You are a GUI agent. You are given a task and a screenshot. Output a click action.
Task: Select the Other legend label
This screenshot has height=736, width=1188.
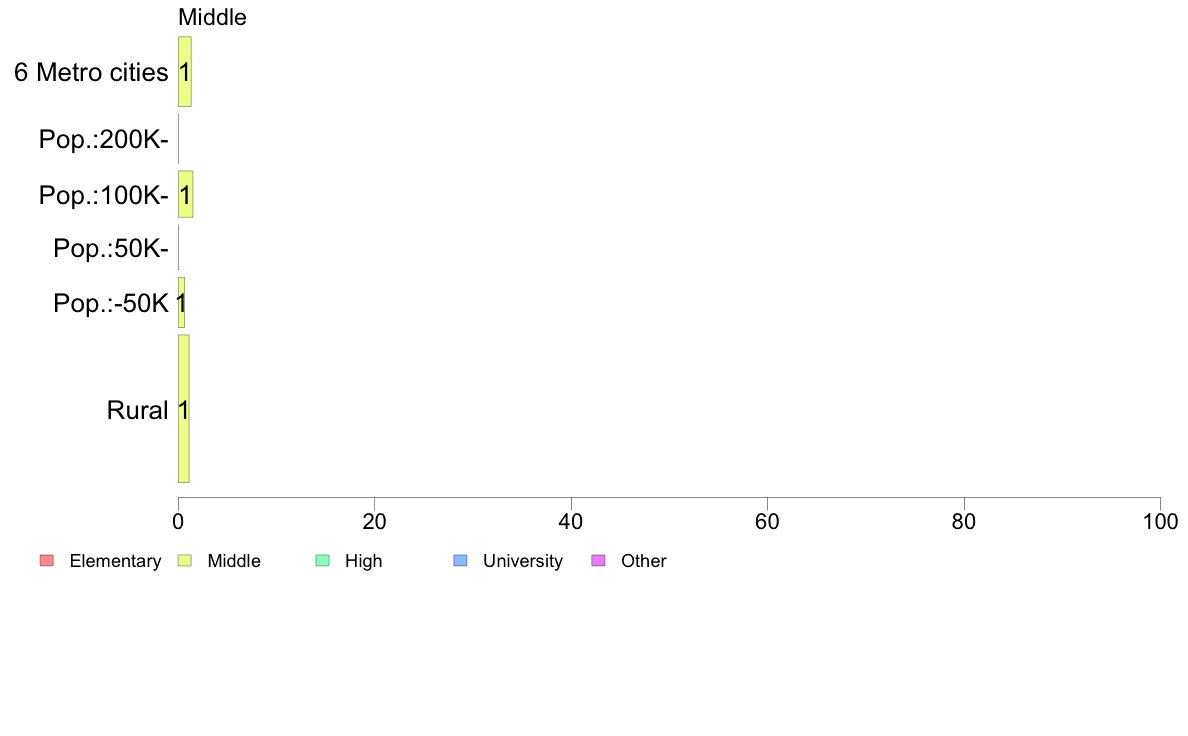(x=644, y=561)
